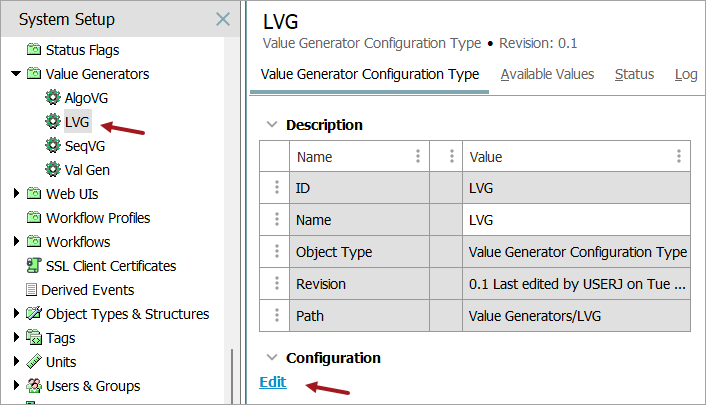Click the Name row handle dots
The height and width of the screenshot is (405, 706).
click(x=276, y=219)
